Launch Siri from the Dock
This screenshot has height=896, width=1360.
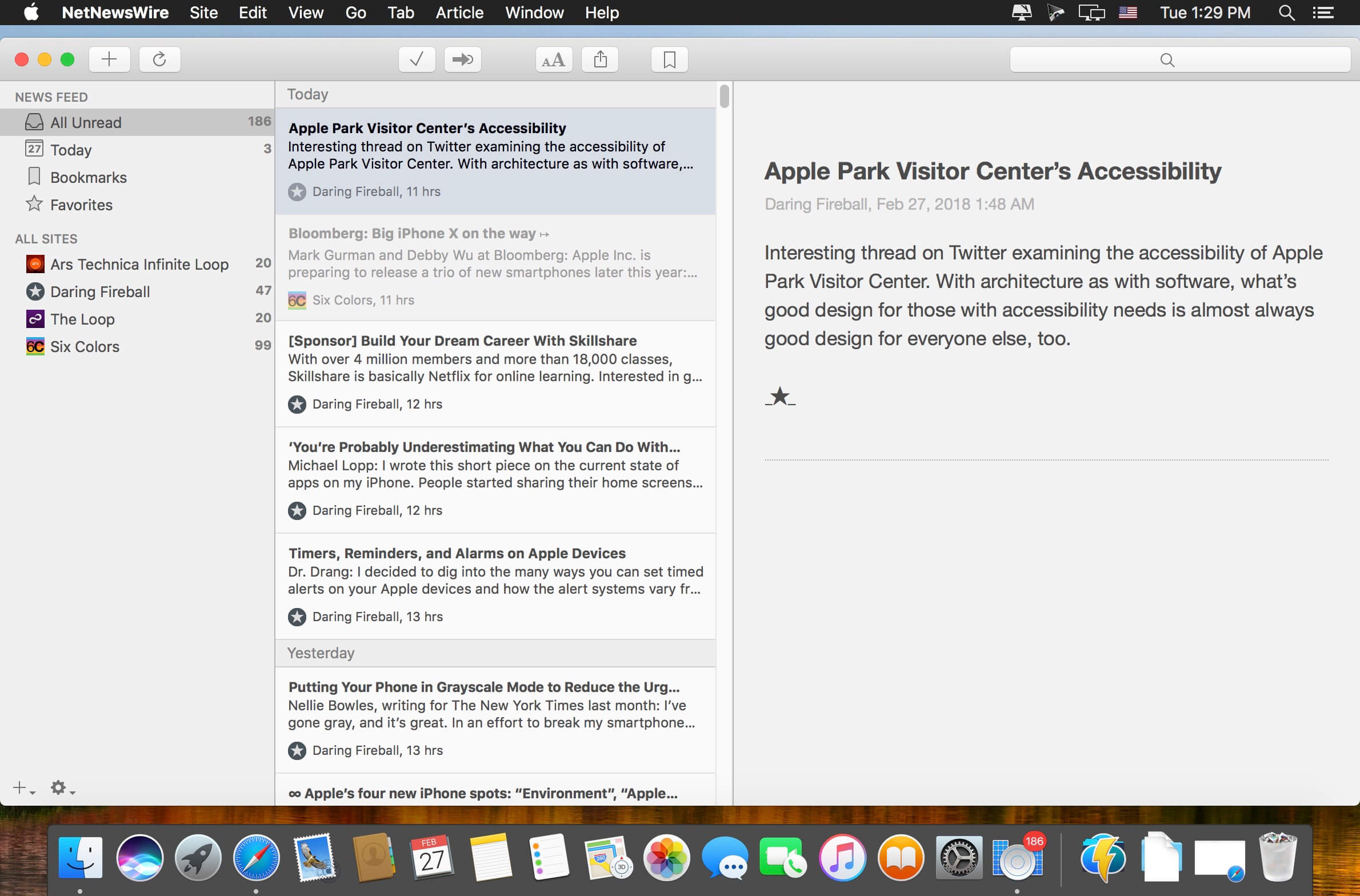(139, 857)
